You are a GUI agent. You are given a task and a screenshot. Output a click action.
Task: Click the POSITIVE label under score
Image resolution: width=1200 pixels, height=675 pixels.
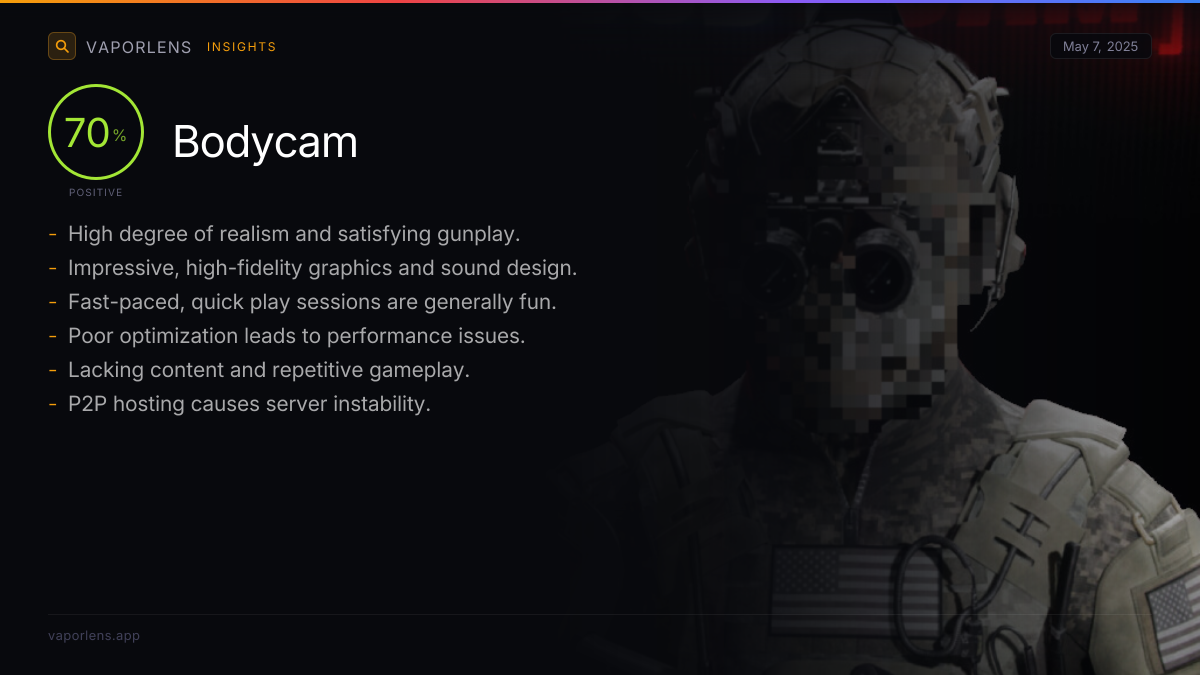(96, 192)
